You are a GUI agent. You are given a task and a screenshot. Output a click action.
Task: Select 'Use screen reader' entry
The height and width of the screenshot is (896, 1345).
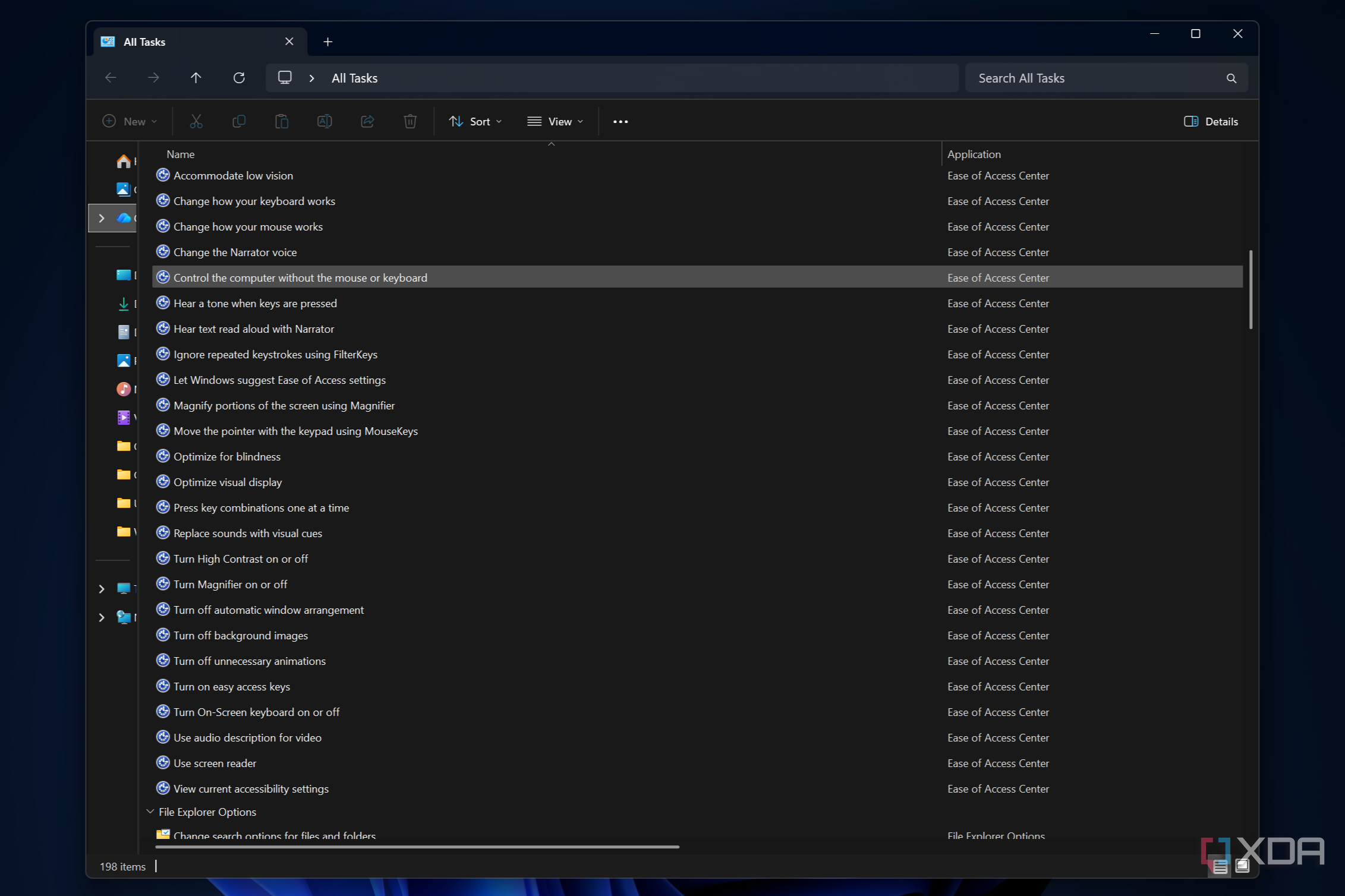click(698, 763)
